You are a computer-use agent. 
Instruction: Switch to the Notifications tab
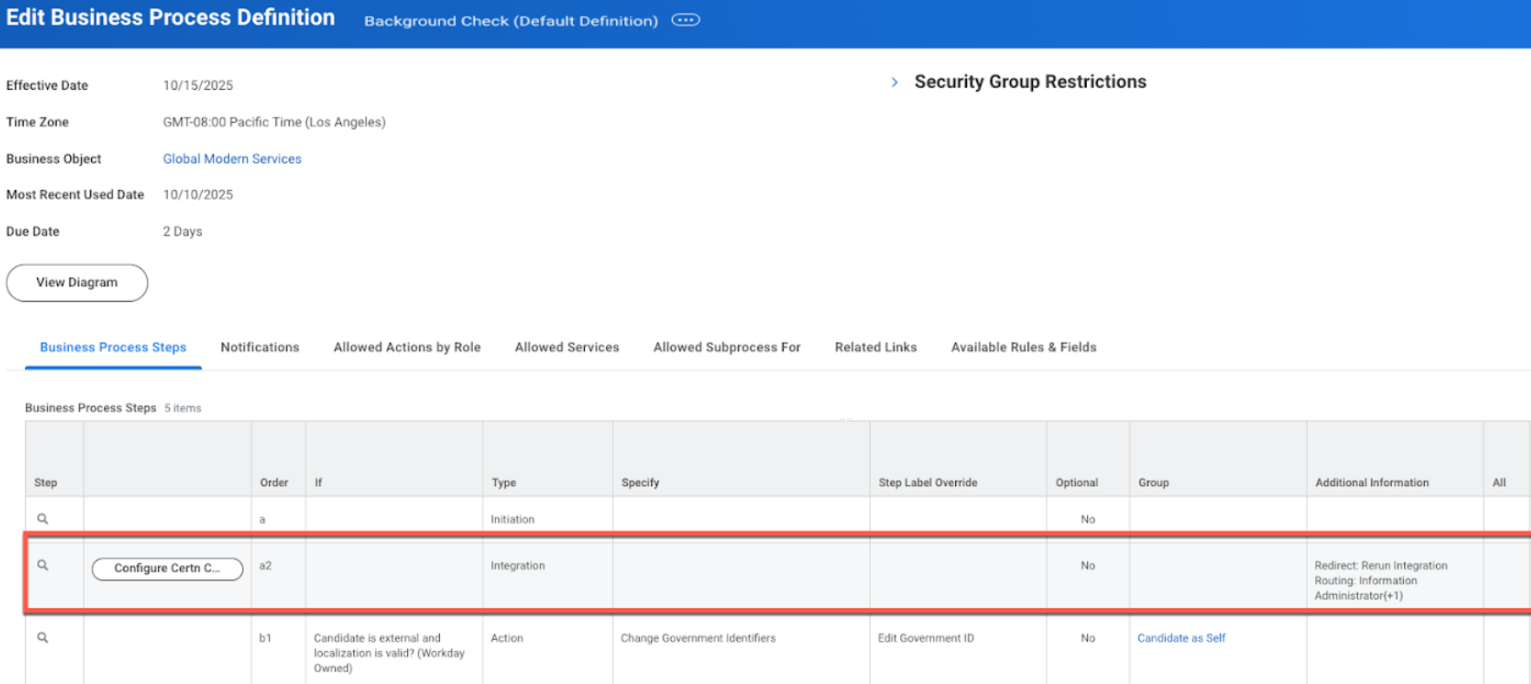[x=260, y=347]
